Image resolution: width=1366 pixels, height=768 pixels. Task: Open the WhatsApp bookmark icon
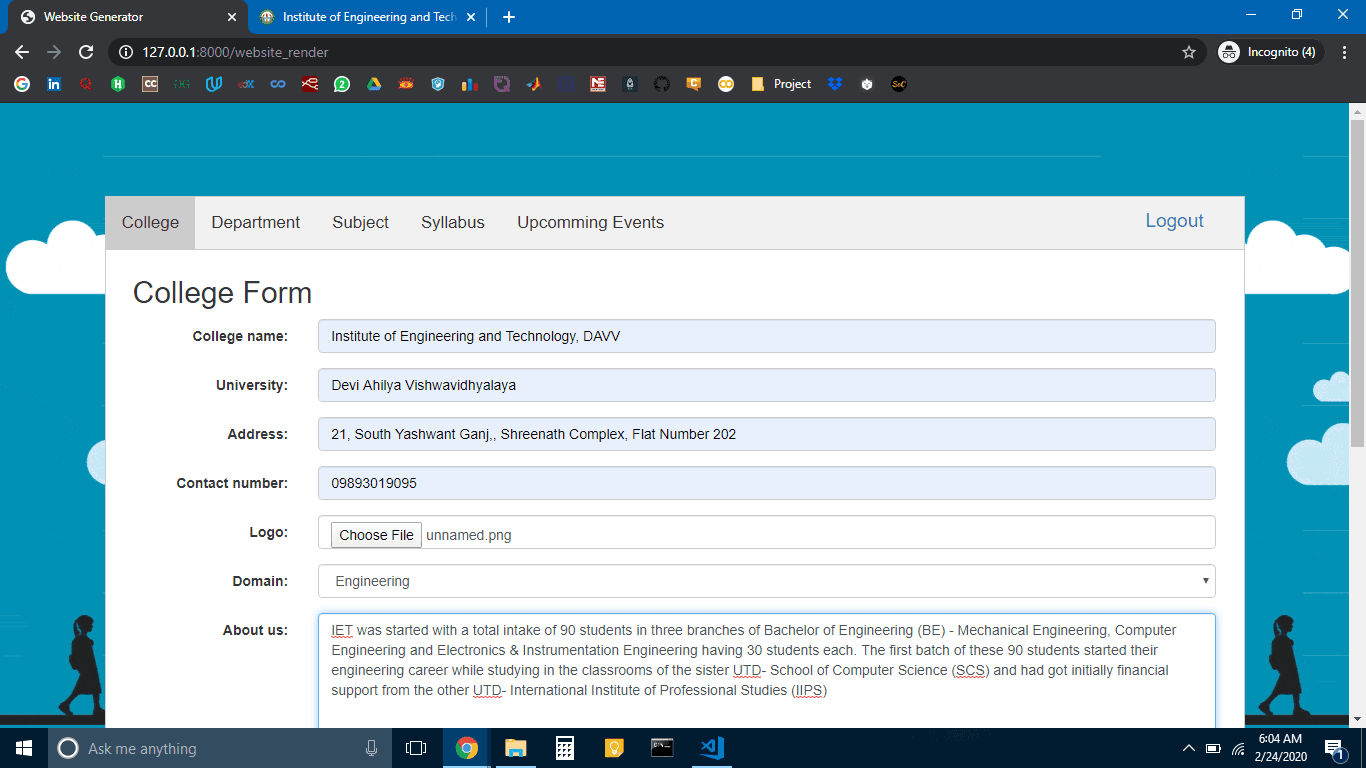(342, 84)
